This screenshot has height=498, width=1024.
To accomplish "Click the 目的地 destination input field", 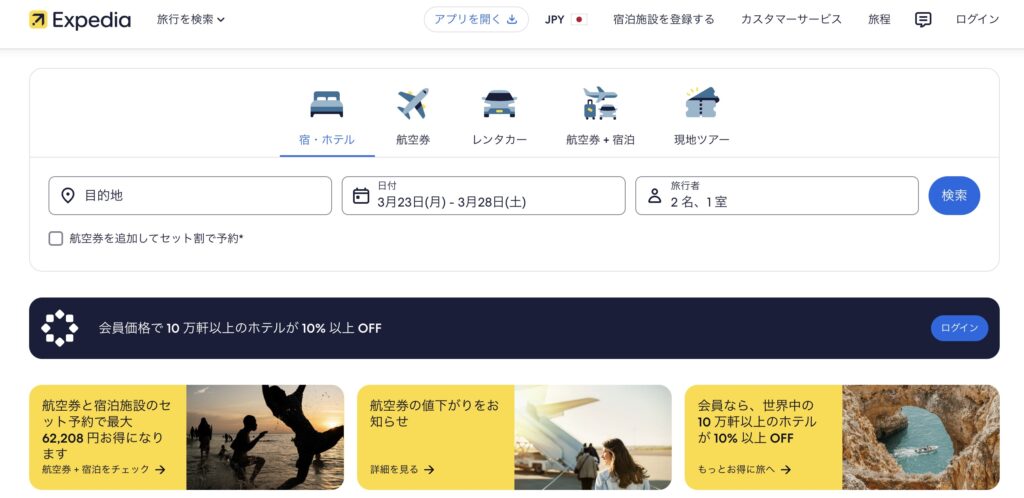I will click(x=190, y=195).
